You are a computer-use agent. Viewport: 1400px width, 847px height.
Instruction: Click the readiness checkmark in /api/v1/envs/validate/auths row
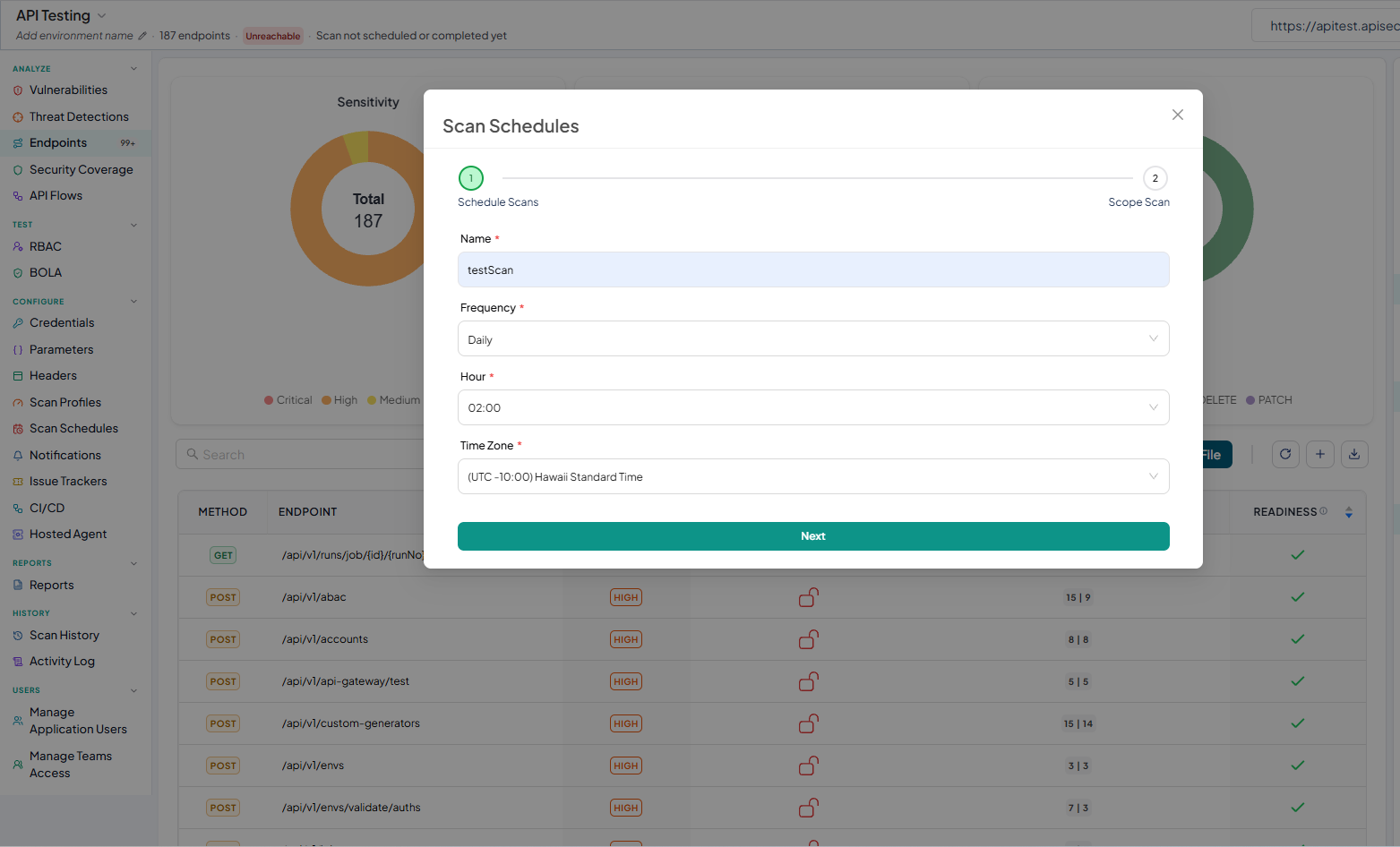(x=1298, y=808)
